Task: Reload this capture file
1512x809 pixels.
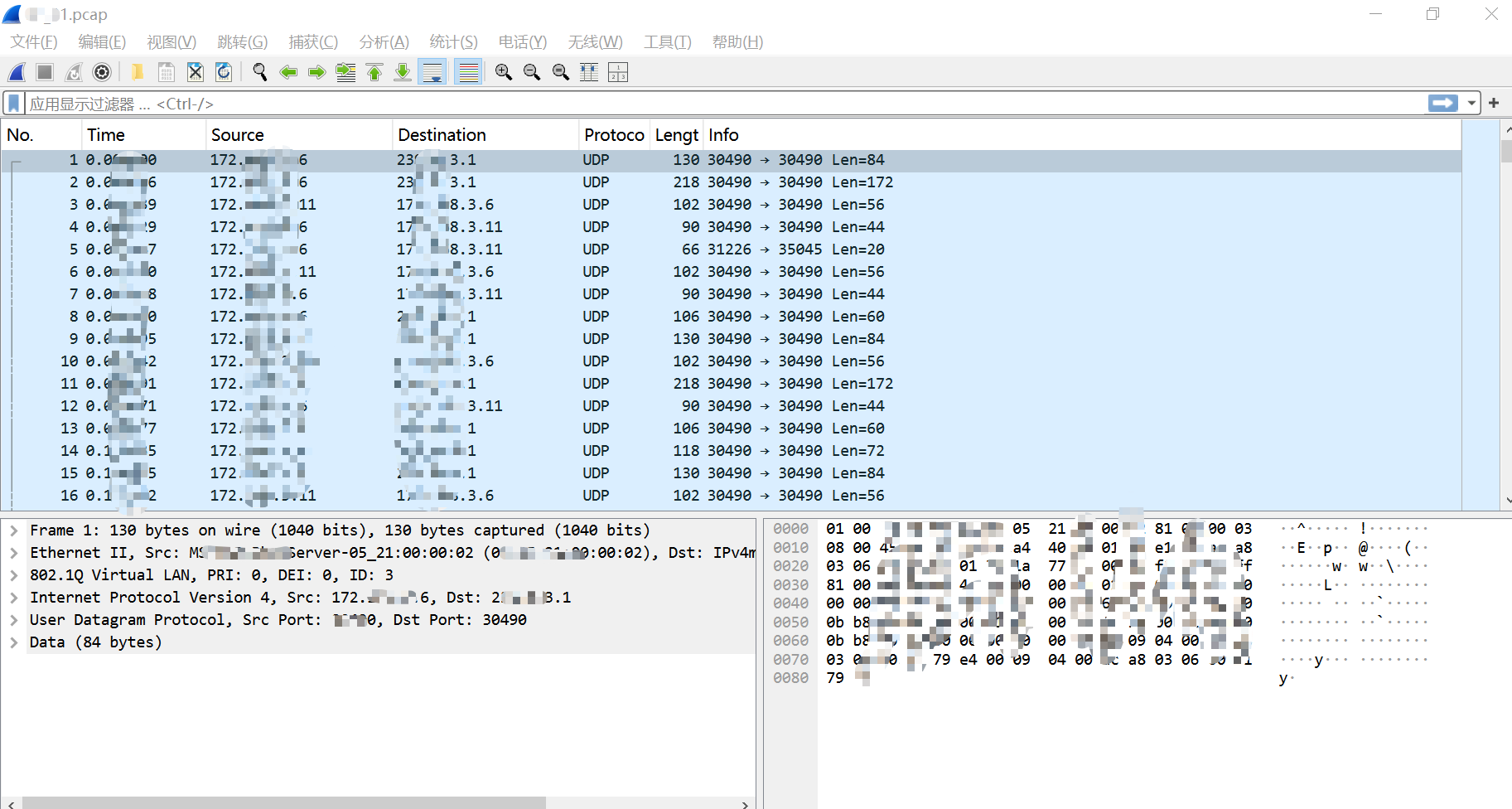Action: 224,73
